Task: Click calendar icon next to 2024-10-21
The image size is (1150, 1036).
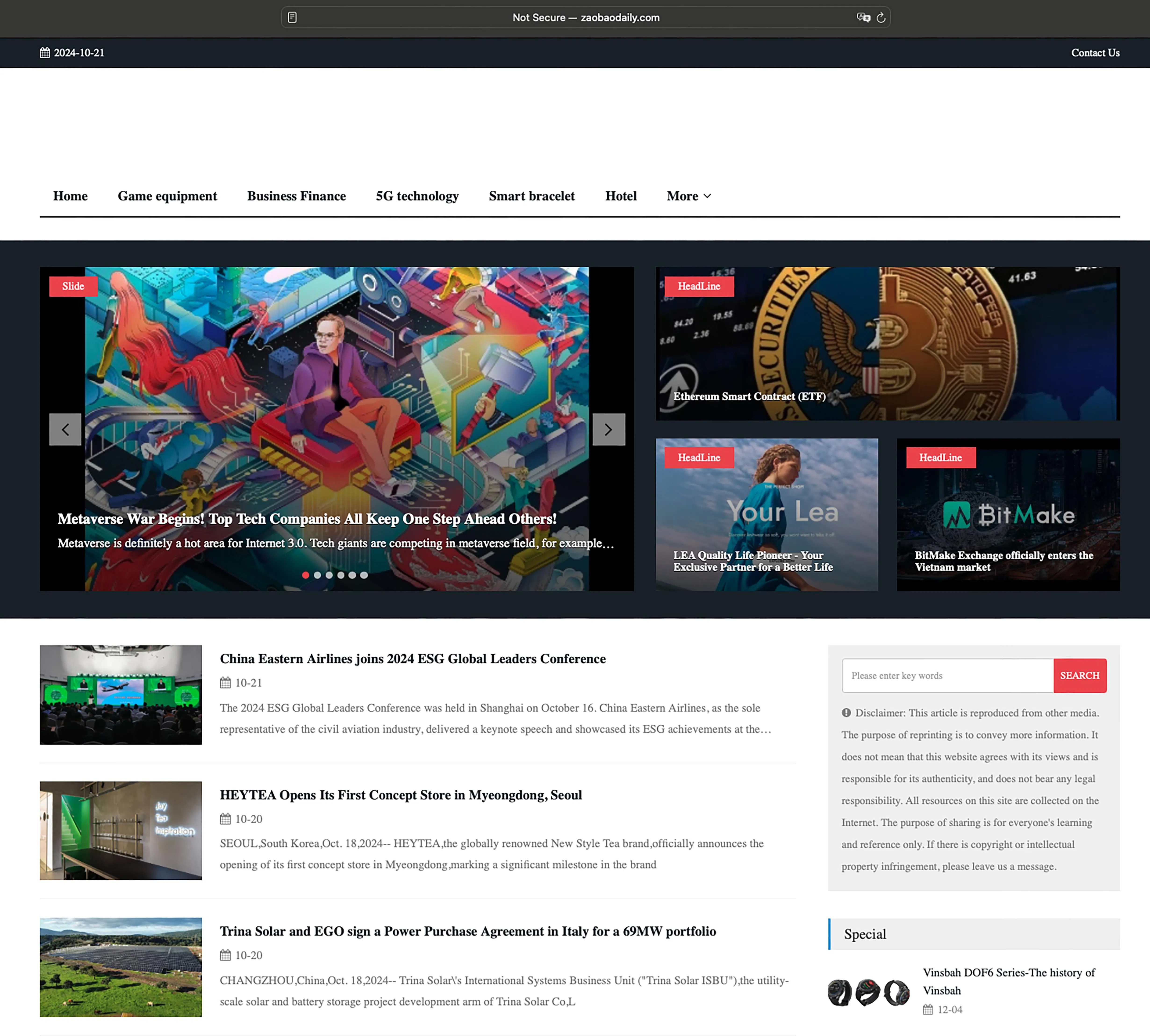Action: coord(45,53)
